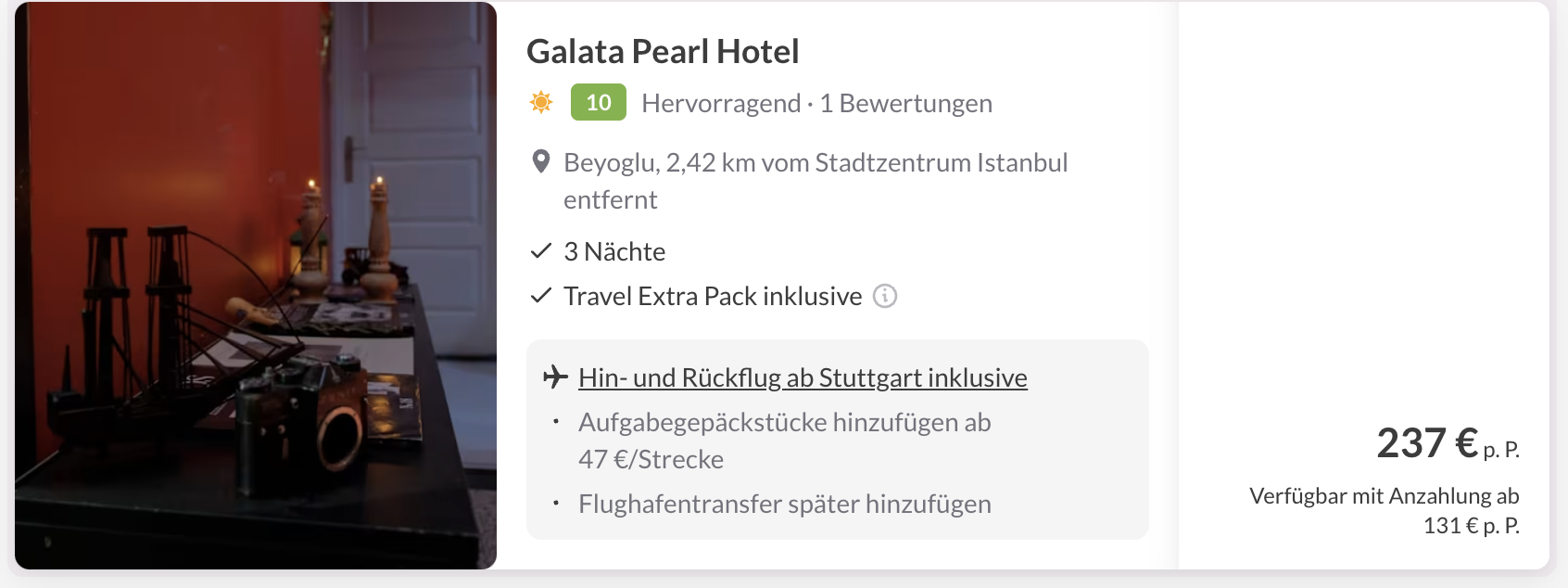
Task: Click the location pin icon
Action: coord(541,162)
